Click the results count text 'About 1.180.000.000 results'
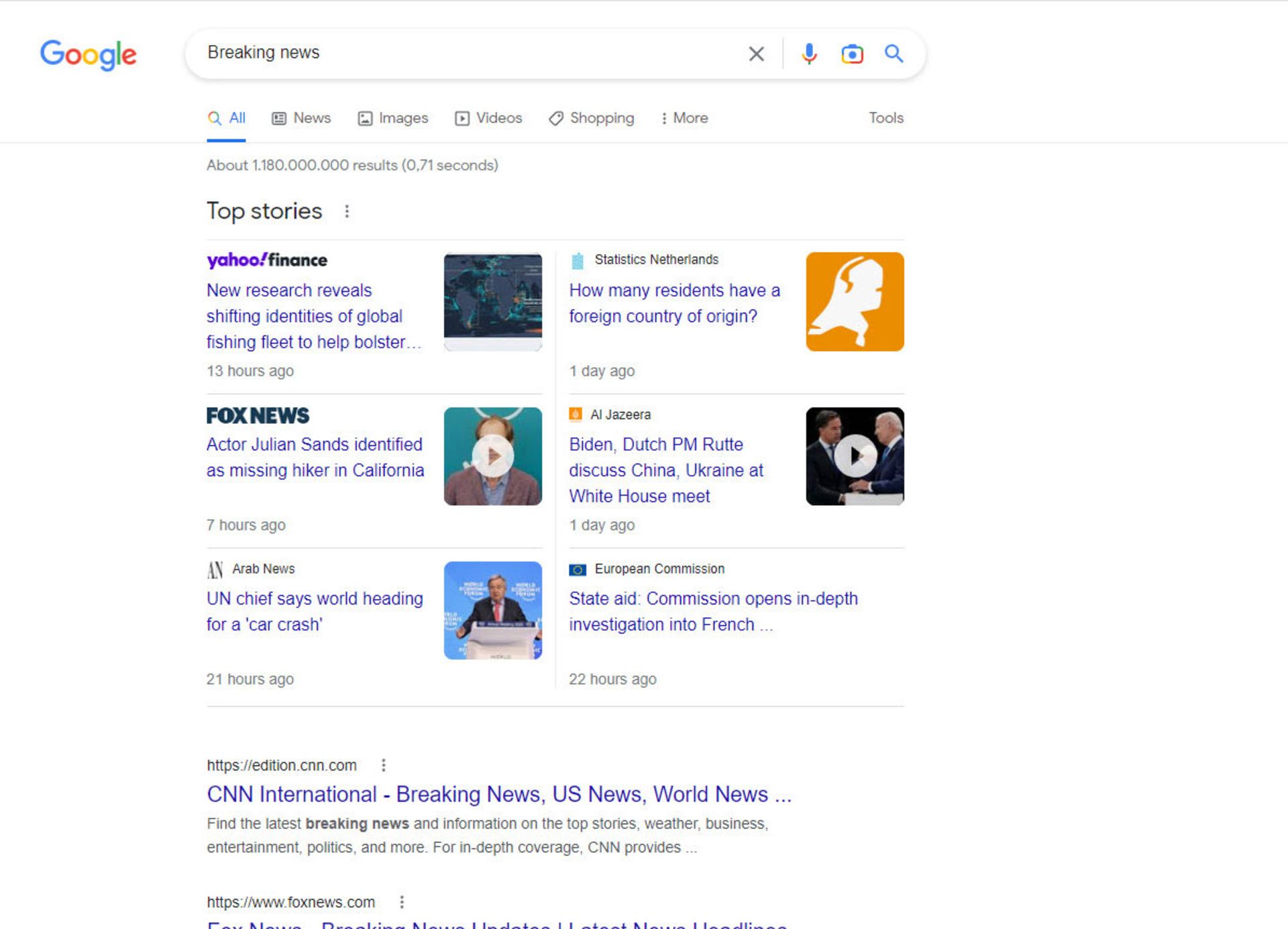1288x929 pixels. (302, 165)
